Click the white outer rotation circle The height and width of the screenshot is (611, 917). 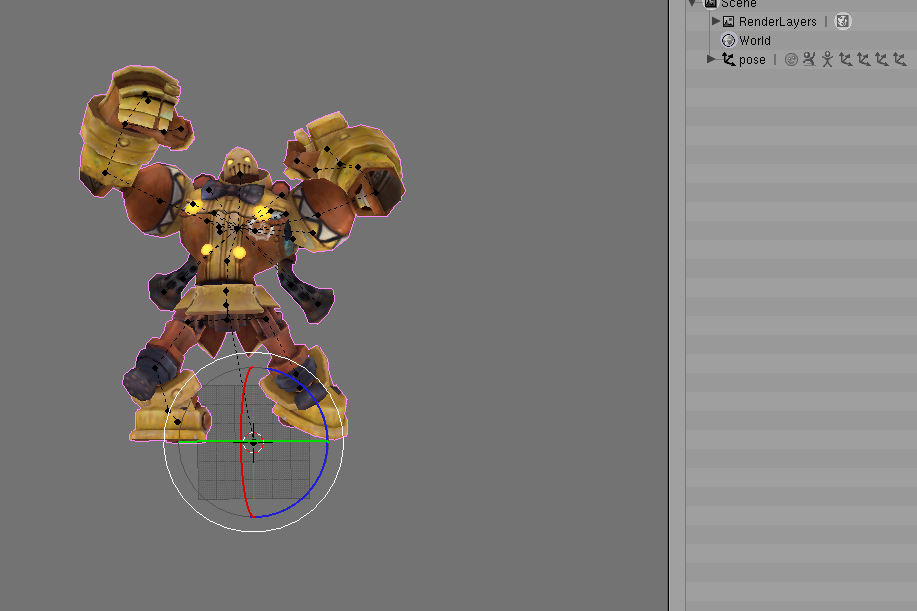163,443
